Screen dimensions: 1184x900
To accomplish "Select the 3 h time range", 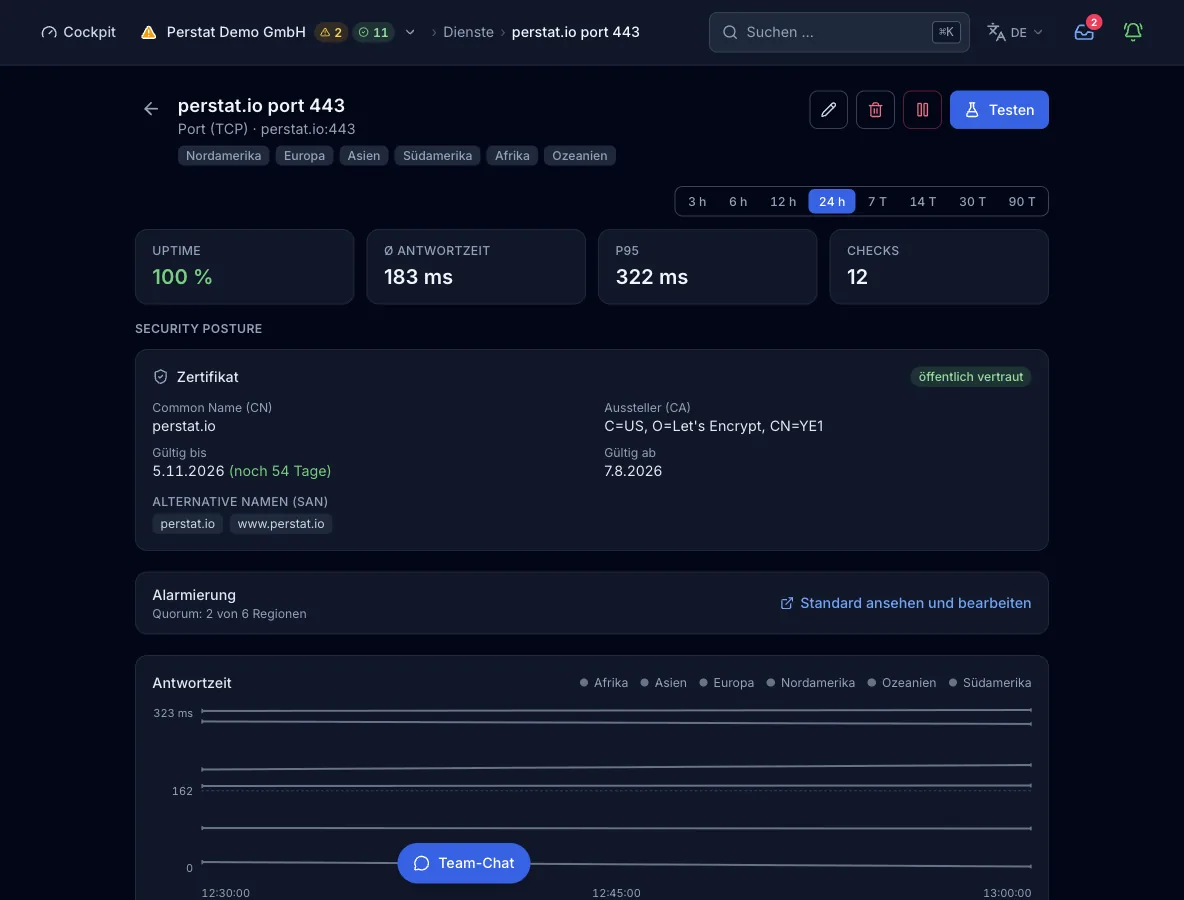I will pyautogui.click(x=697, y=202).
